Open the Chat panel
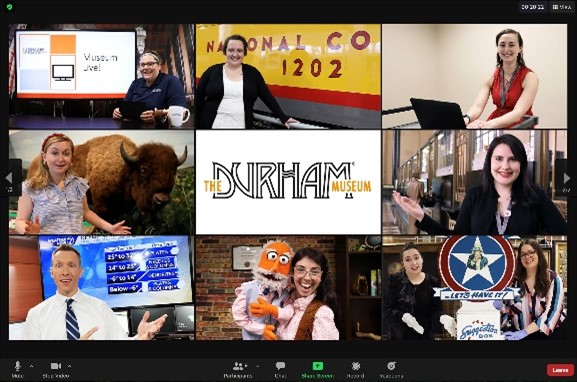Image resolution: width=577 pixels, height=382 pixels. pos(280,369)
